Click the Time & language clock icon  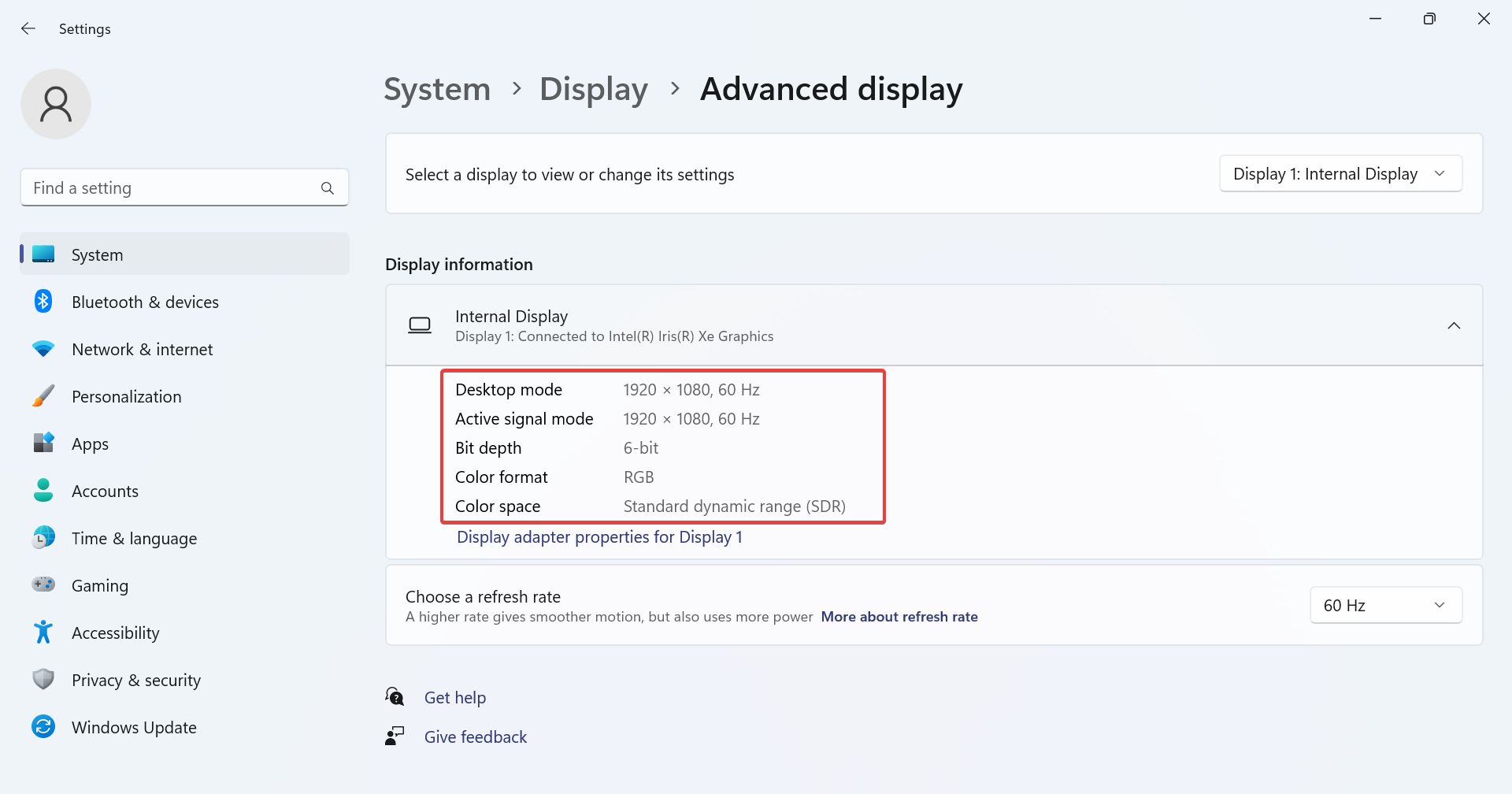point(43,538)
